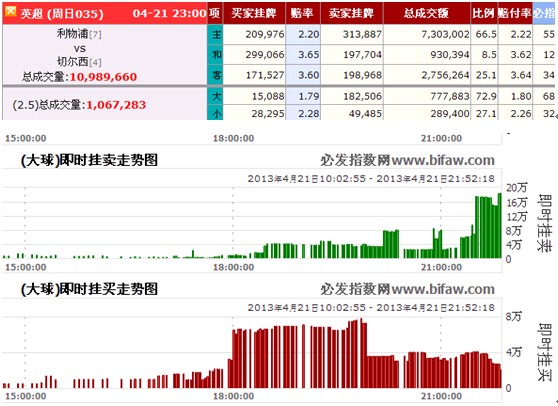Click the 20万 label on sell chart
Screen dimensions: 558x406
point(517,188)
